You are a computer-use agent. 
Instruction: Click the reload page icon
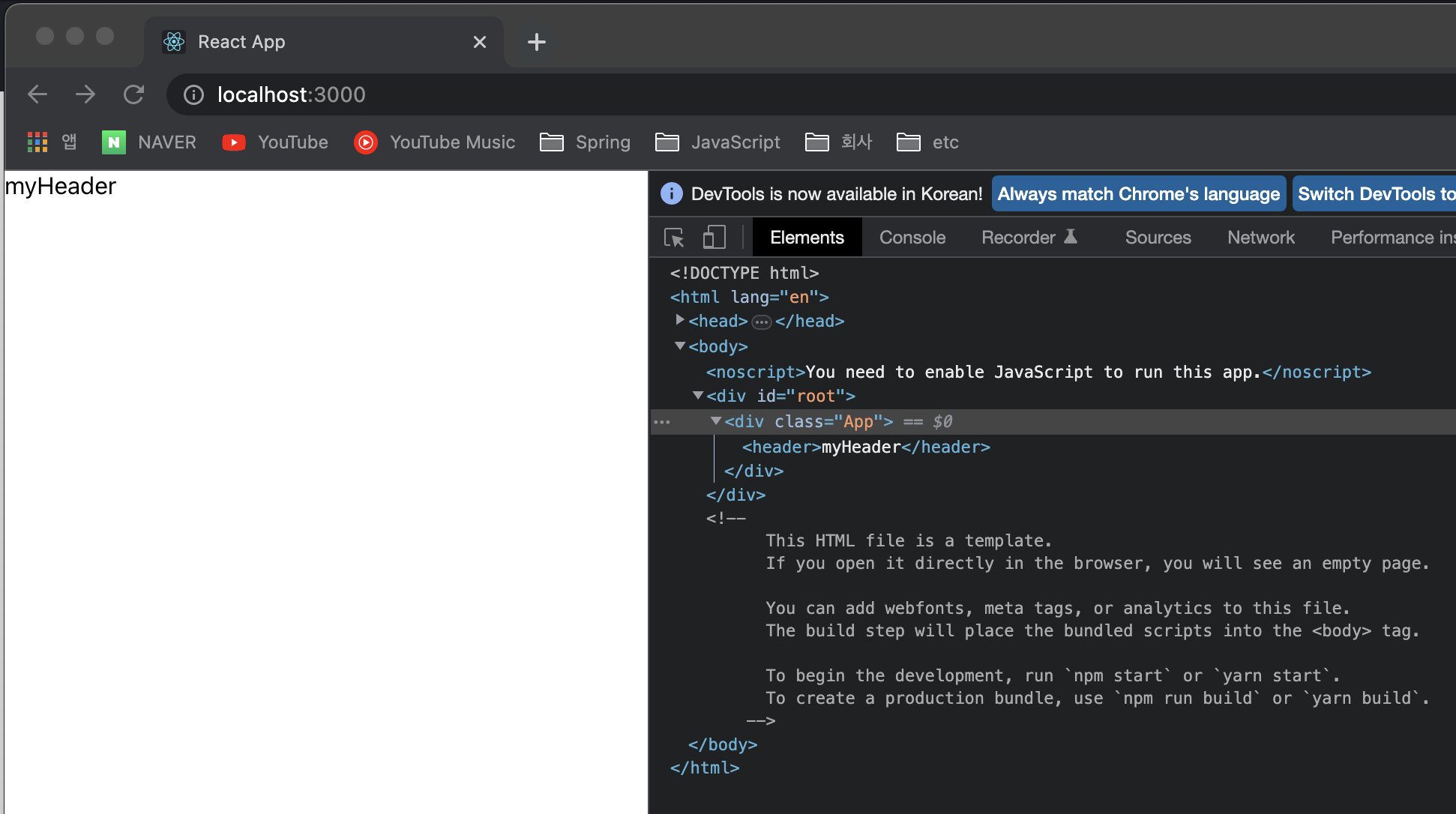point(133,94)
